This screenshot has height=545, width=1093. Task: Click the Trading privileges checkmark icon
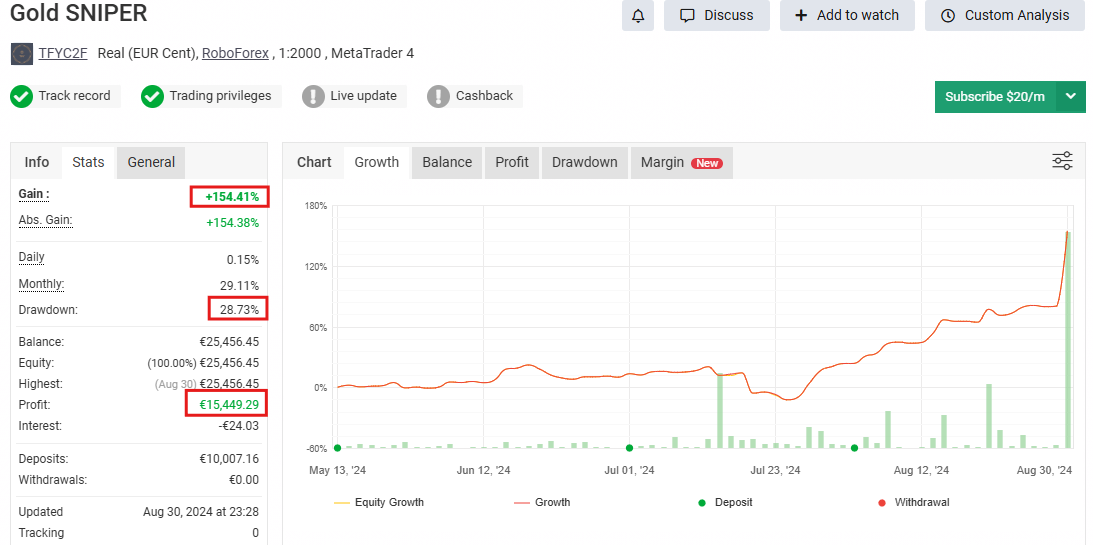tap(152, 97)
